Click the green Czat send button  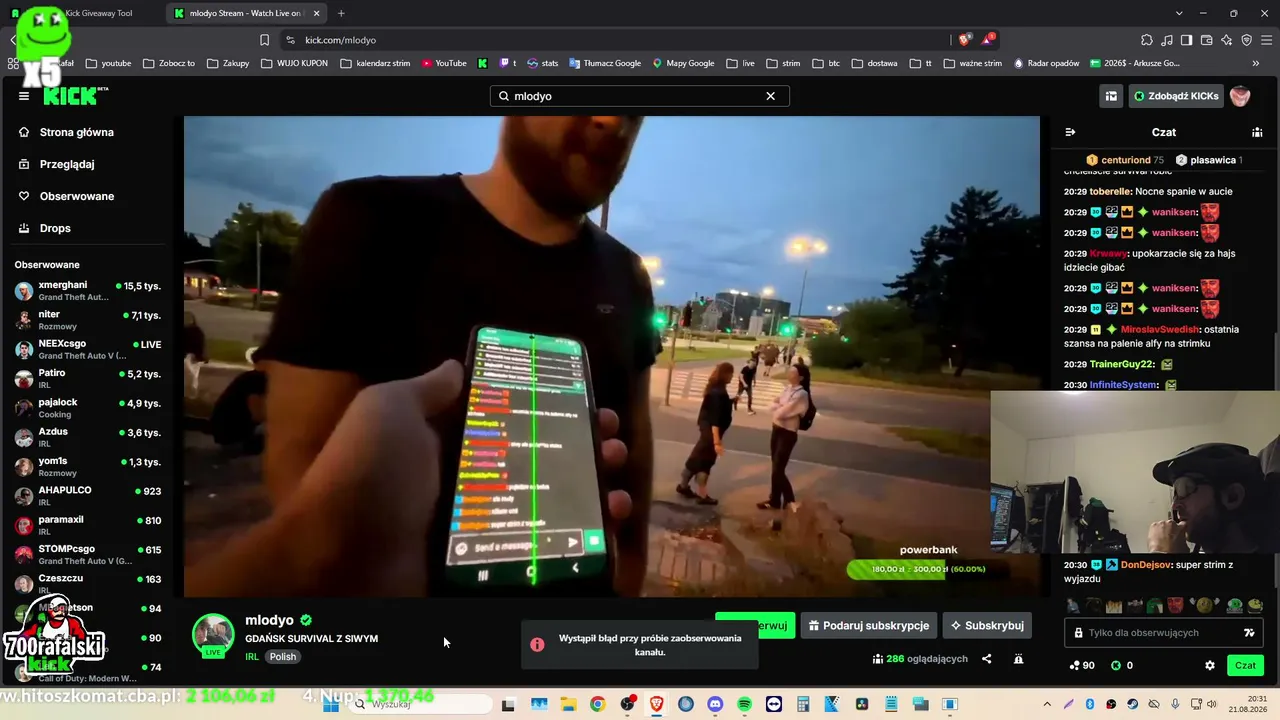[x=1245, y=665]
